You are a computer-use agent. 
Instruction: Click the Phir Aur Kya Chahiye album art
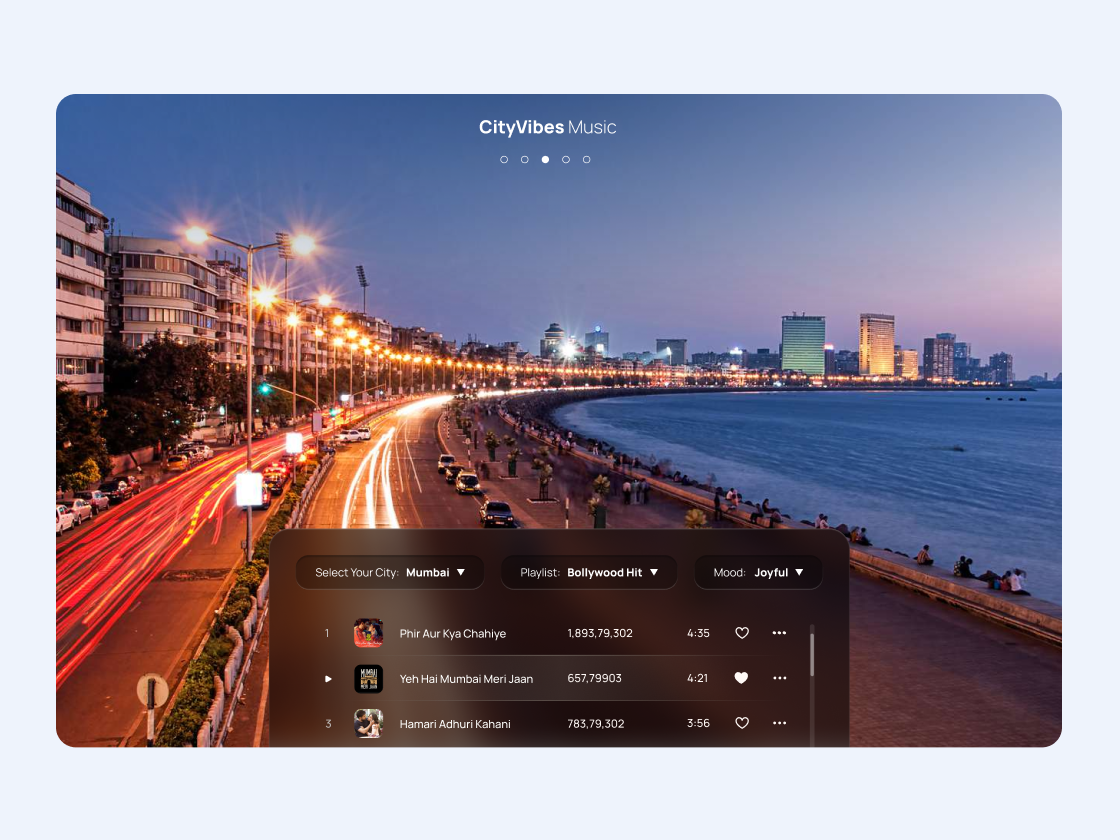click(369, 633)
